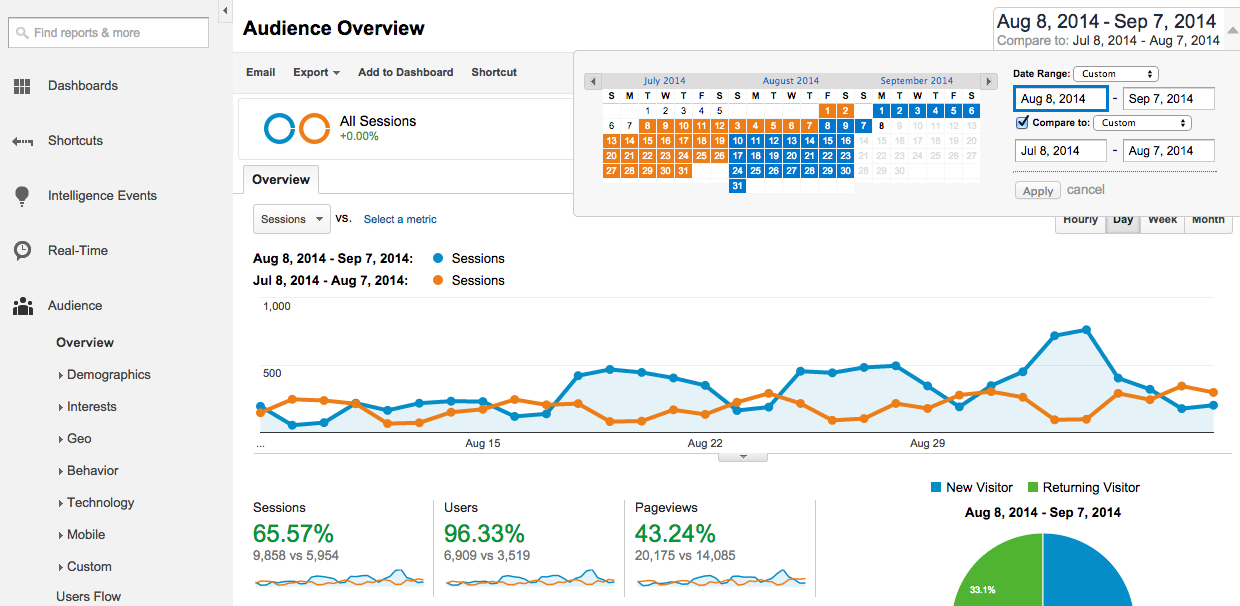Screen dimensions: 1240x606
Task: Click the Intelligence Events lightbulb icon
Action: [22, 196]
